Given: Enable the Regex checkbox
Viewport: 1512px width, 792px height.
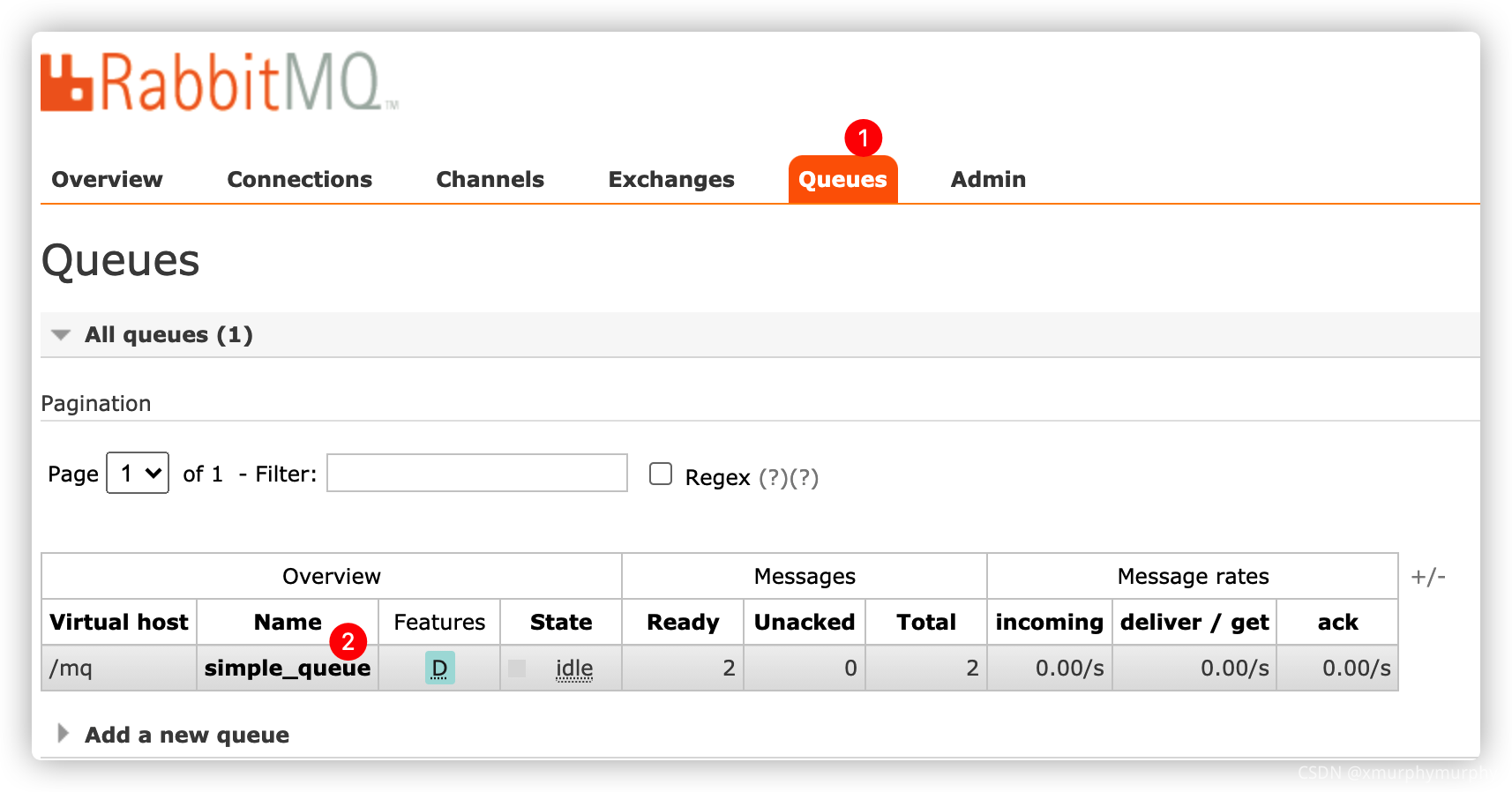Looking at the screenshot, I should click(x=661, y=474).
